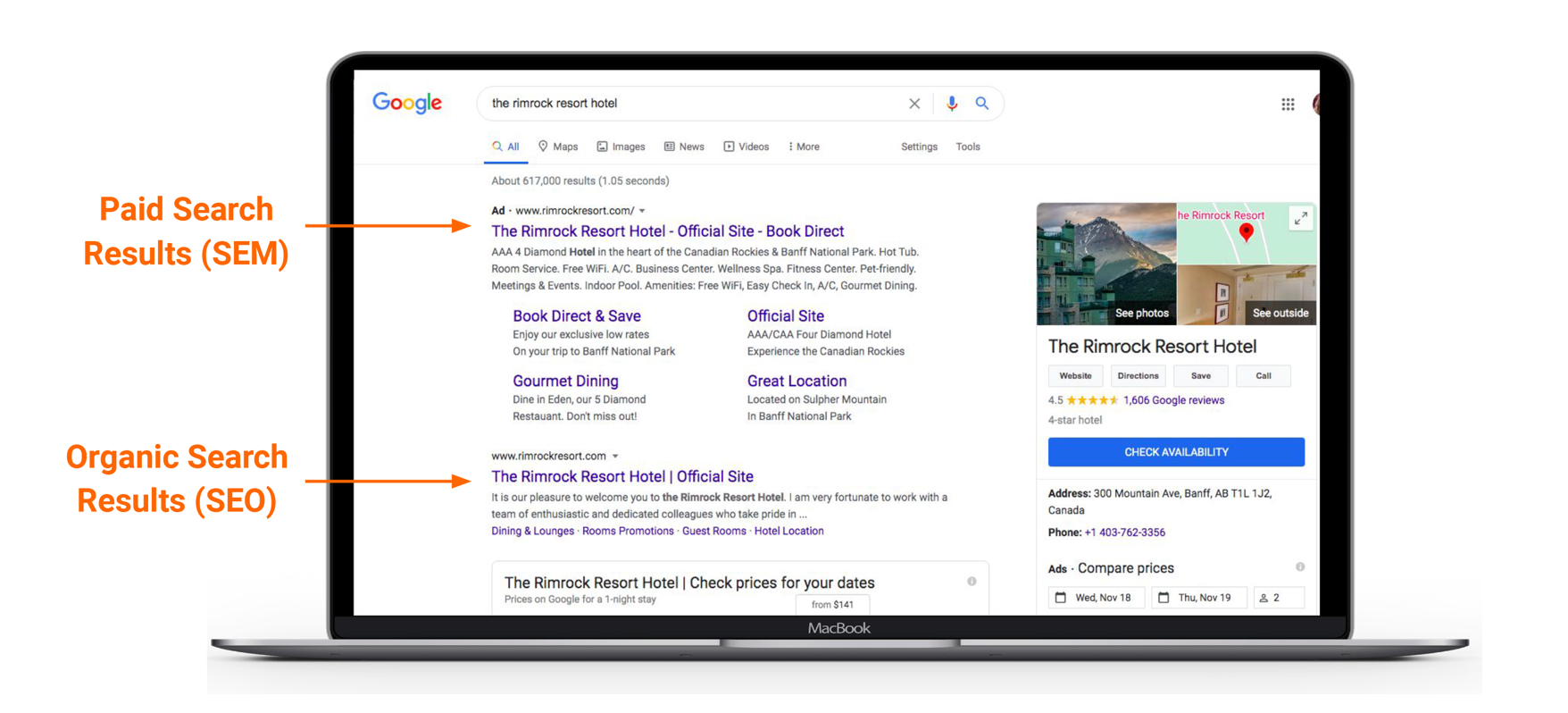Viewport: 1568px width, 713px height.
Task: Click the hotel panel title 'The Rimrock Resort Hotel'
Action: [x=1152, y=347]
